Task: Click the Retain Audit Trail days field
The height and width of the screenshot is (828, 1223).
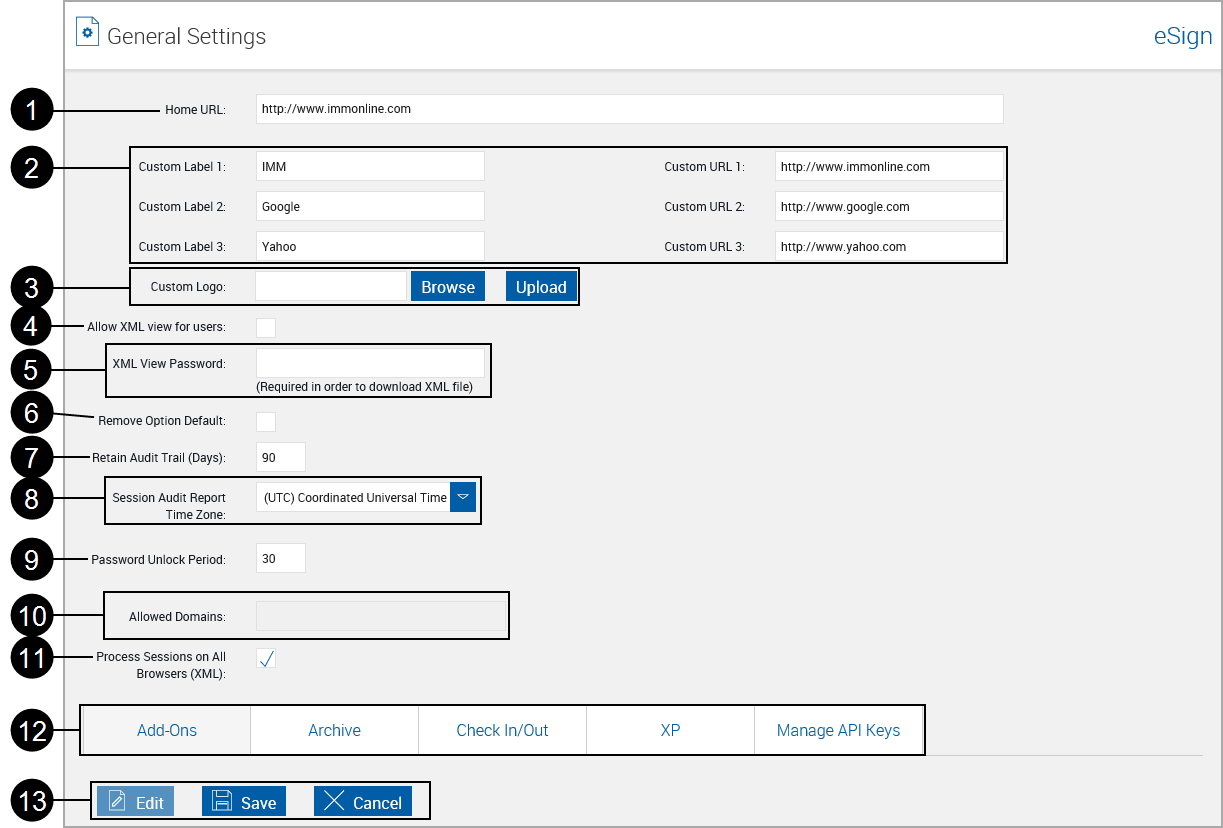Action: click(280, 456)
